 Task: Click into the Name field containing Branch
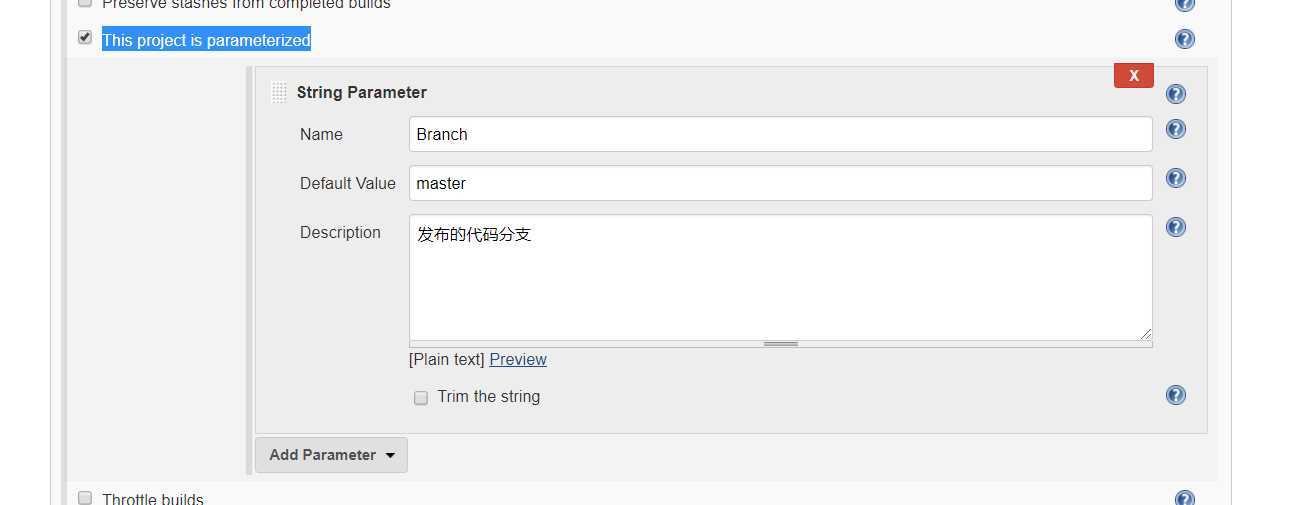780,134
